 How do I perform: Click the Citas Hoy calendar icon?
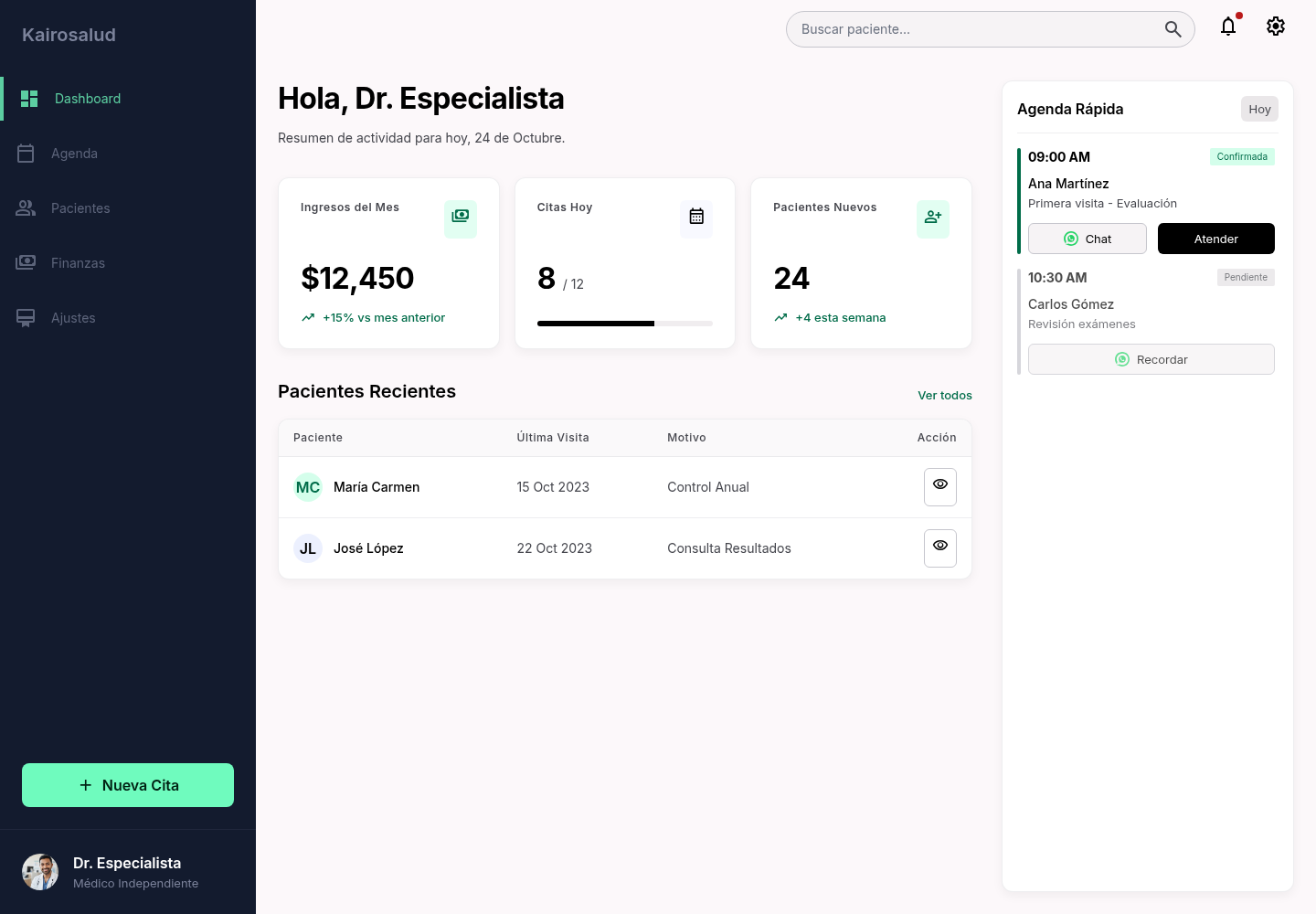tap(696, 218)
